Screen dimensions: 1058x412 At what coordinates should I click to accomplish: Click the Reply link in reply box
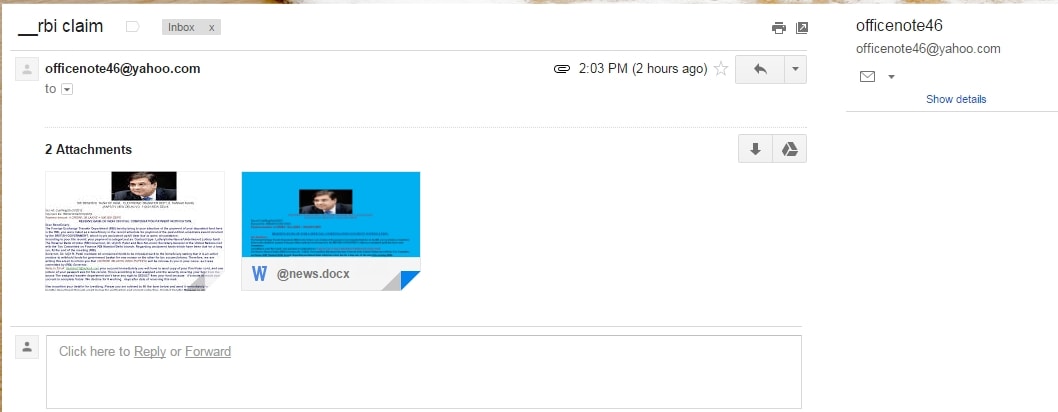click(150, 351)
